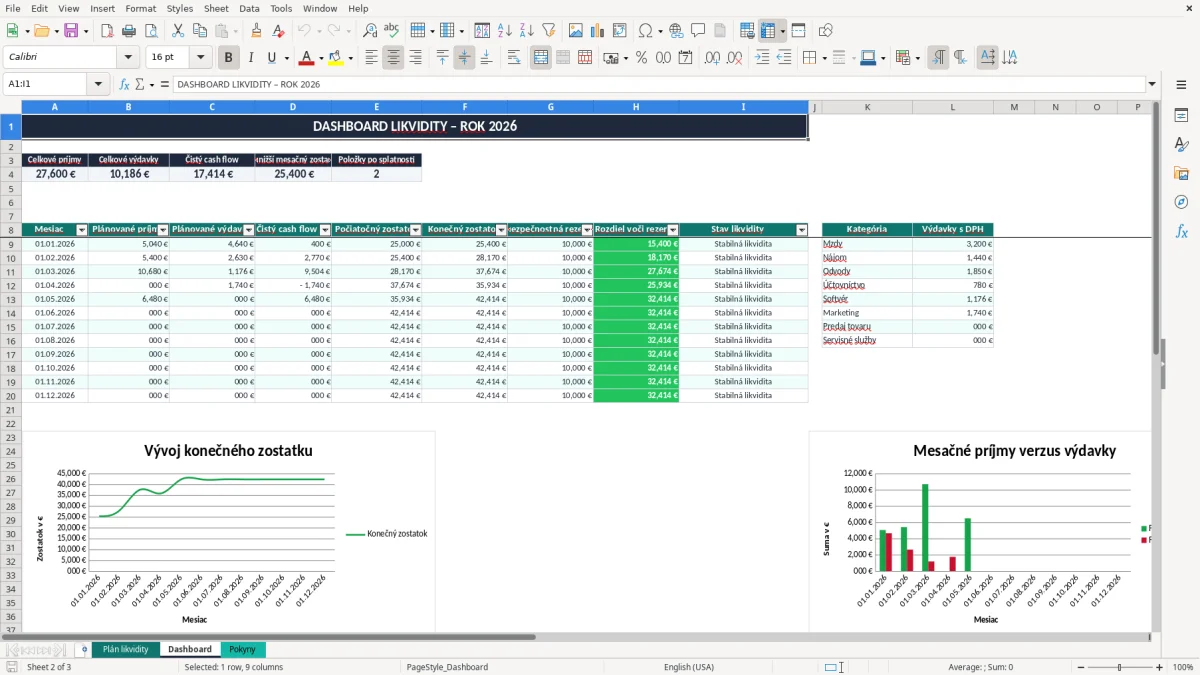
Task: Click column H header
Action: 636,107
